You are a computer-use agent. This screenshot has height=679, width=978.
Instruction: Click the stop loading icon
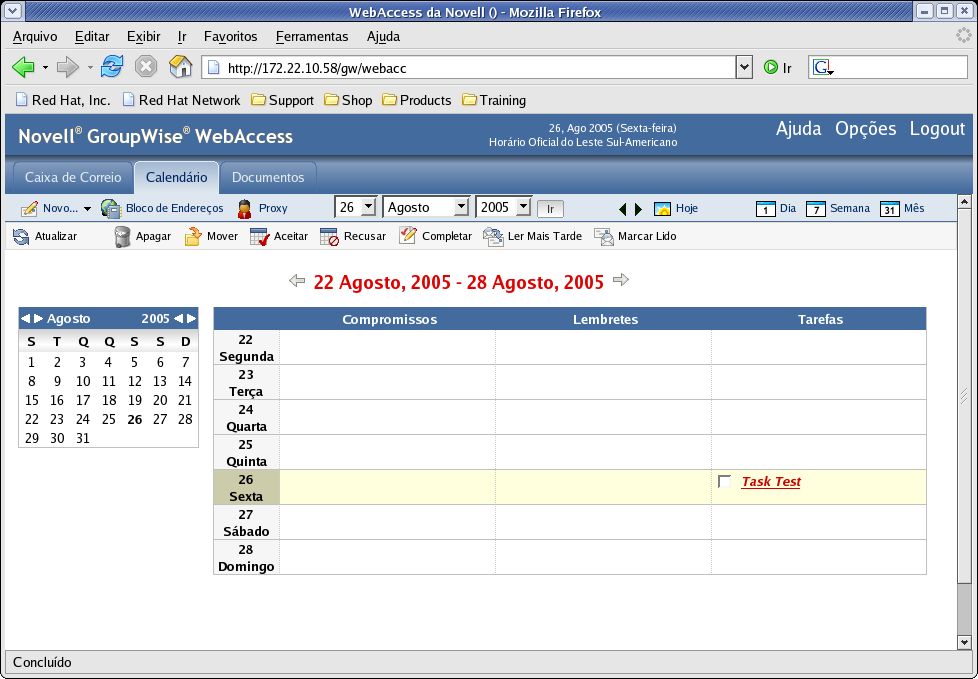(146, 67)
